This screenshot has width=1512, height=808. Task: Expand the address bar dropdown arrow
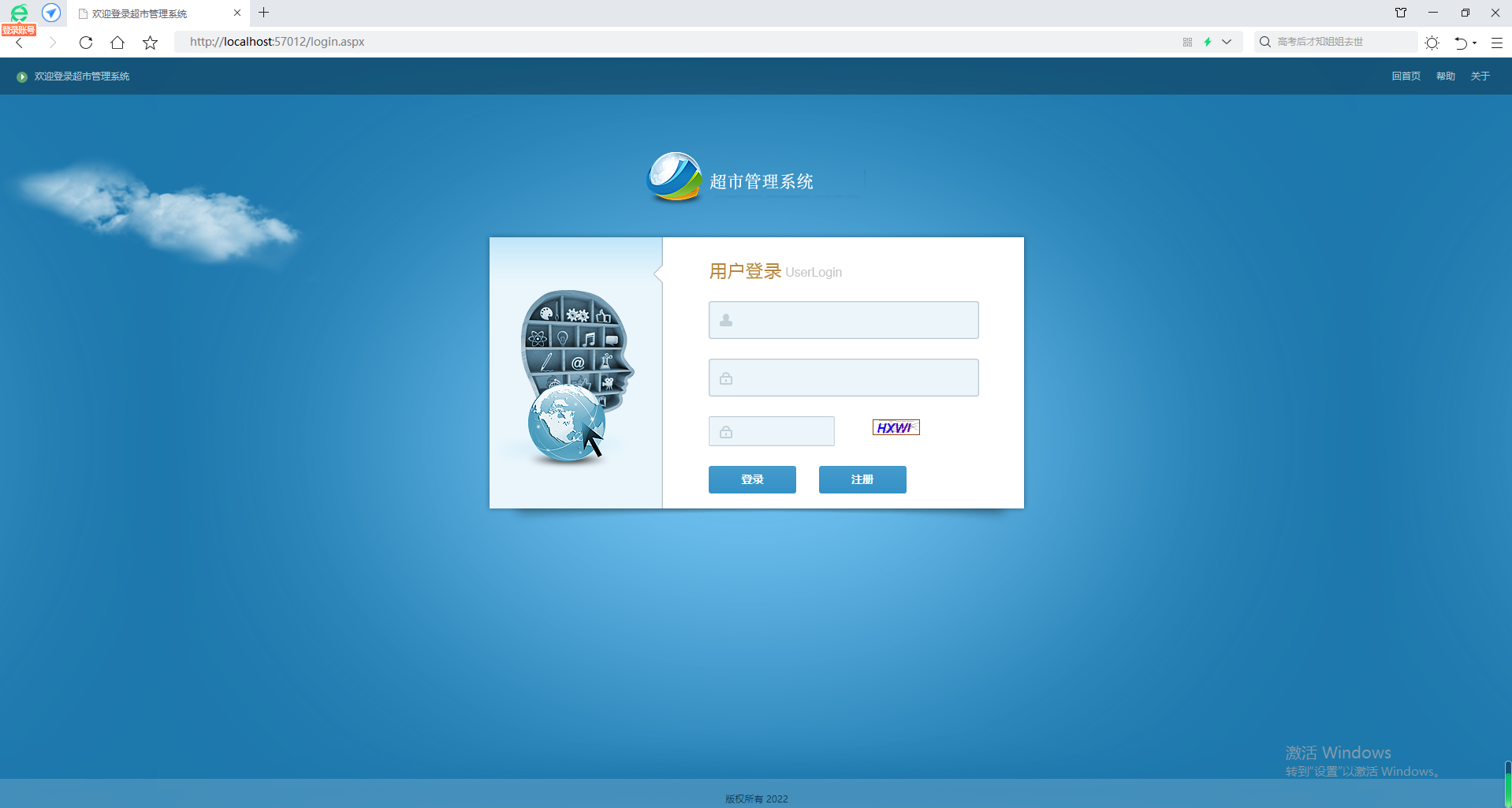tap(1227, 42)
